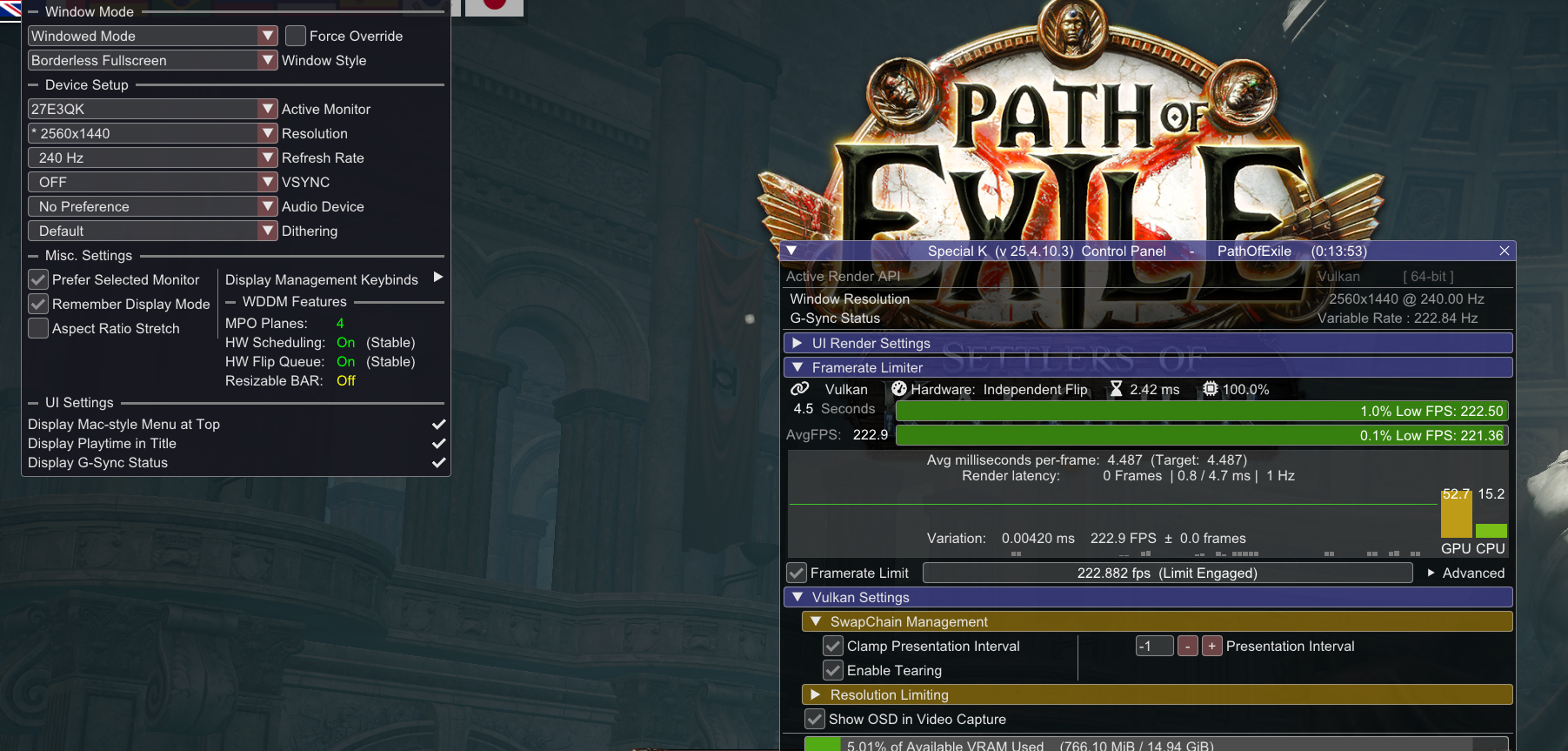Collapse the Framerate Limiter section
Screen dimensions: 1568x751
point(1148,367)
